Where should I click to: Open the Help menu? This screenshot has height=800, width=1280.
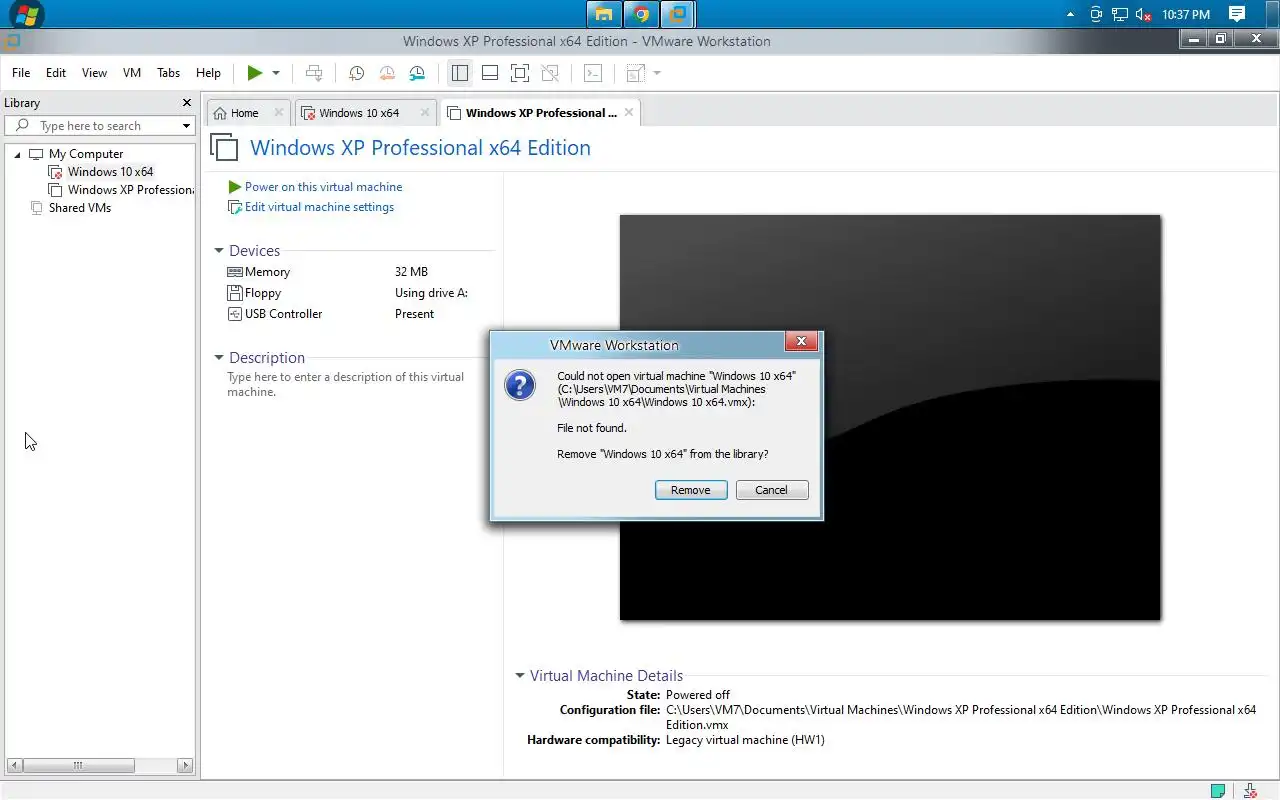click(208, 73)
